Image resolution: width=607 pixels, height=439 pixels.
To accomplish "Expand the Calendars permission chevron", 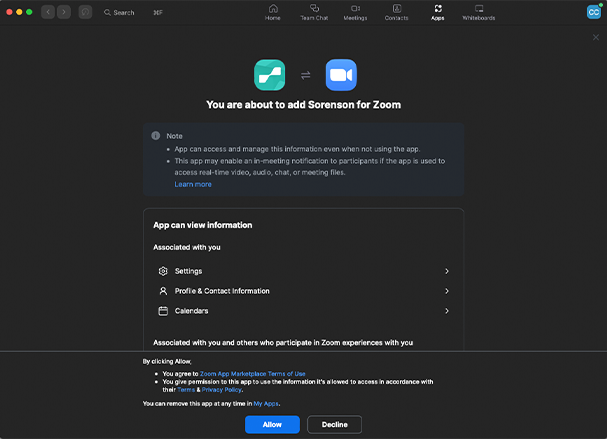I will click(x=447, y=311).
